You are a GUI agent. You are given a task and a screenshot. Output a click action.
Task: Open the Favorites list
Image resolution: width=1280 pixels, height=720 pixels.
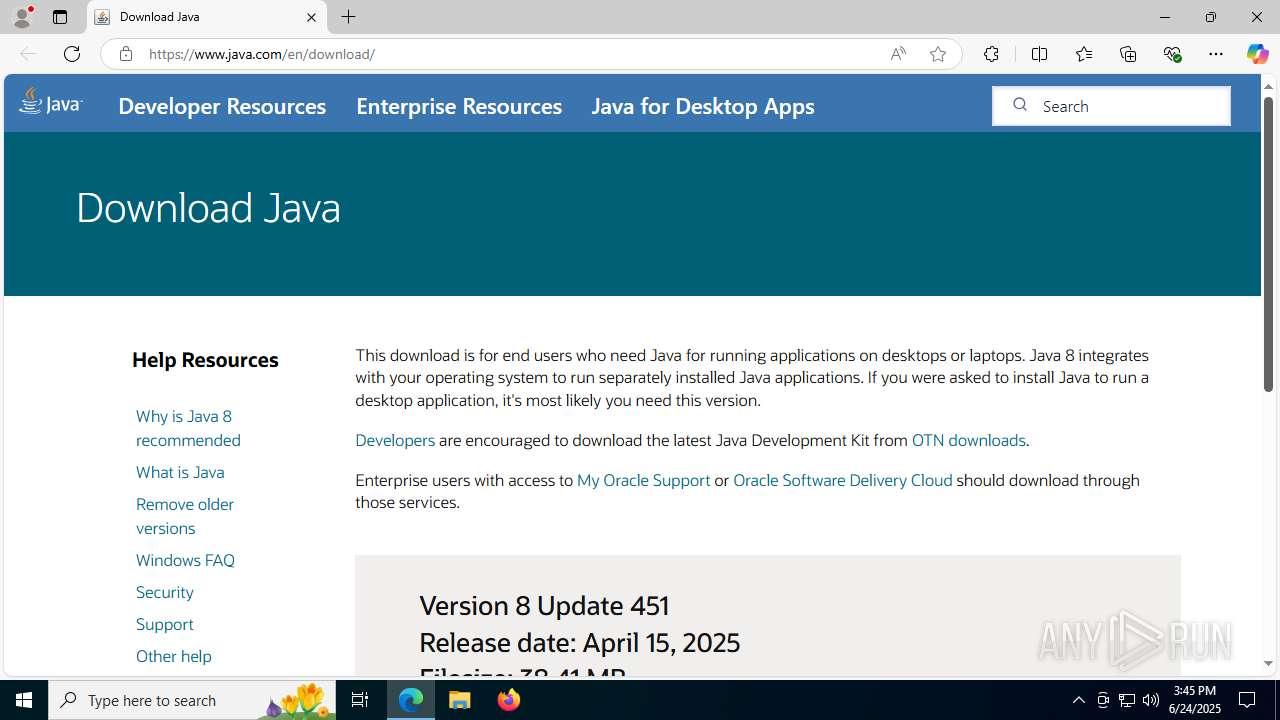(x=1083, y=54)
